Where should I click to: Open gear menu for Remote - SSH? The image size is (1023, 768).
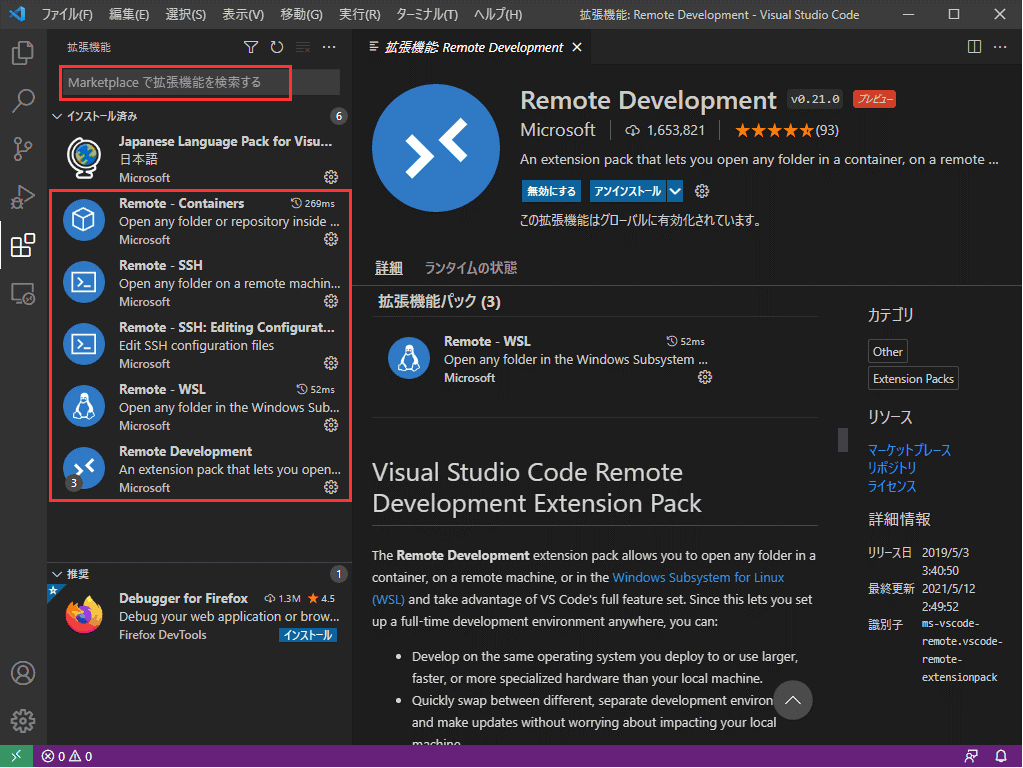pos(331,301)
